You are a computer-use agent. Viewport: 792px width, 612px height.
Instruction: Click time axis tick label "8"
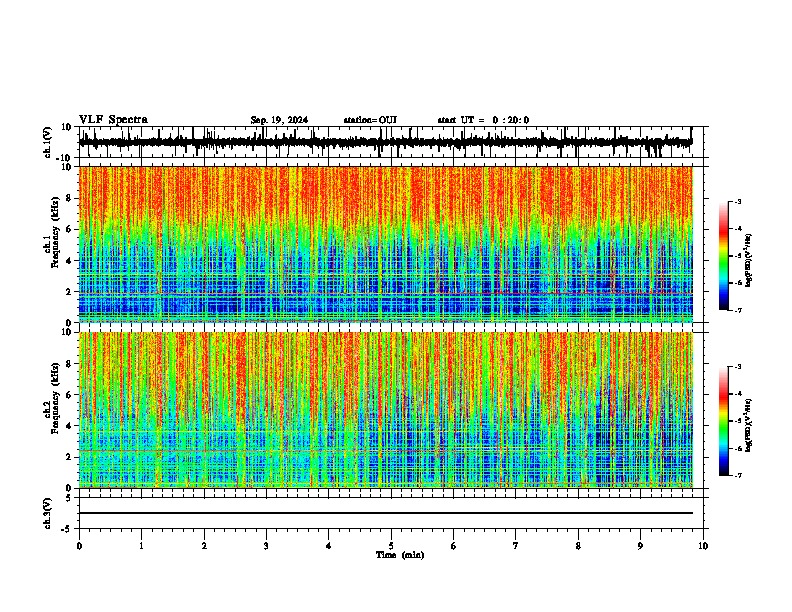click(578, 546)
